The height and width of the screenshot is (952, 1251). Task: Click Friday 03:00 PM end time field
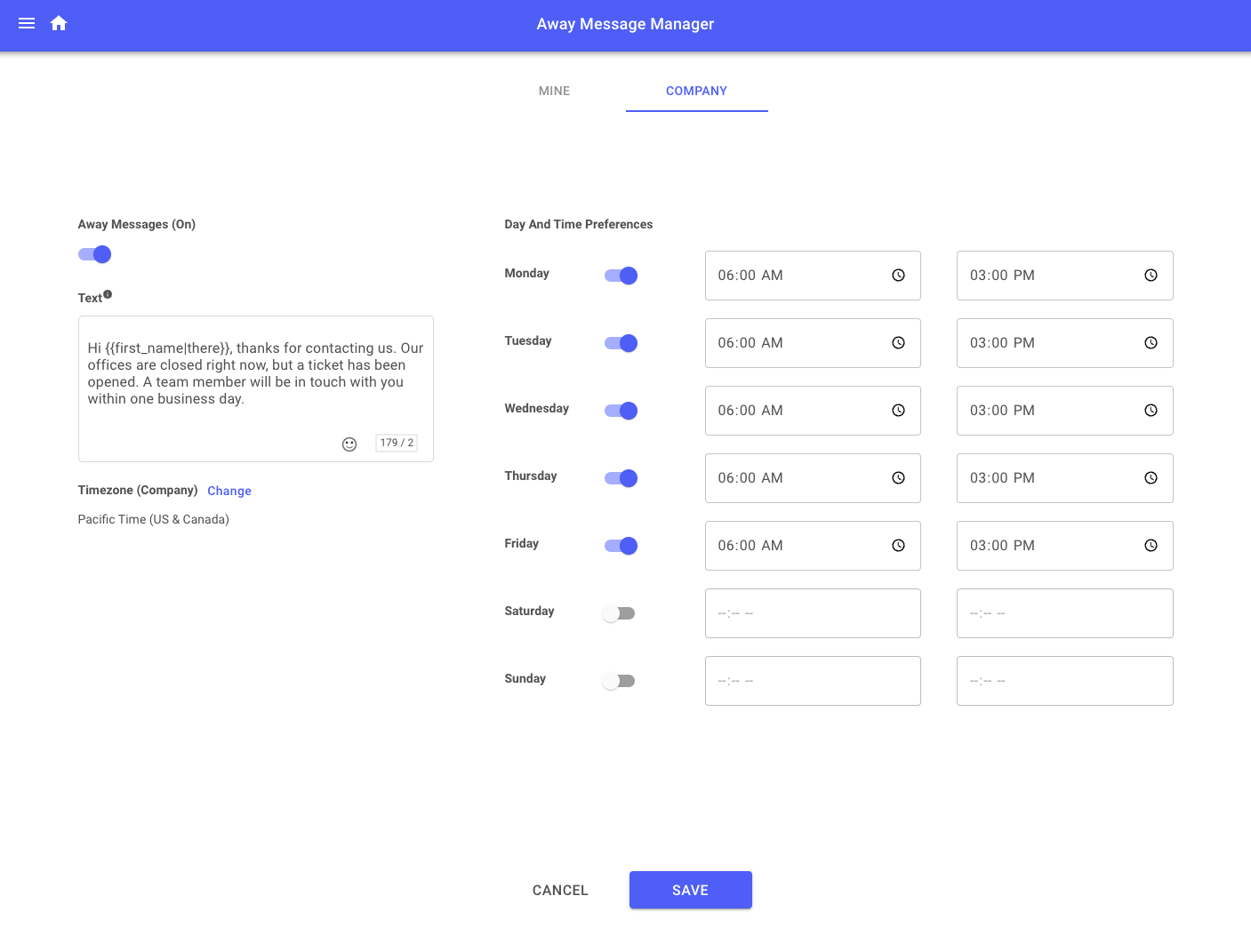1065,546
